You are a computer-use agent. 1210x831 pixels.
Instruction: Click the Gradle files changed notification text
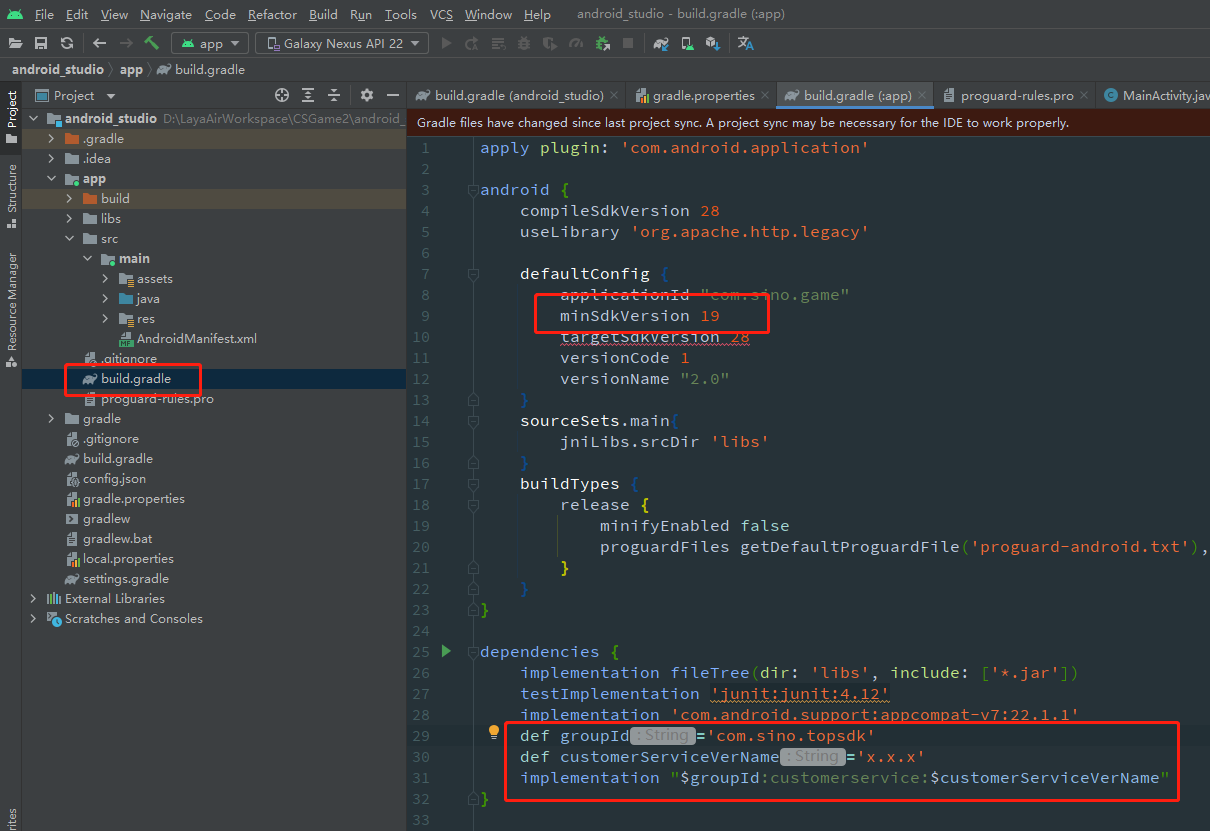[743, 122]
